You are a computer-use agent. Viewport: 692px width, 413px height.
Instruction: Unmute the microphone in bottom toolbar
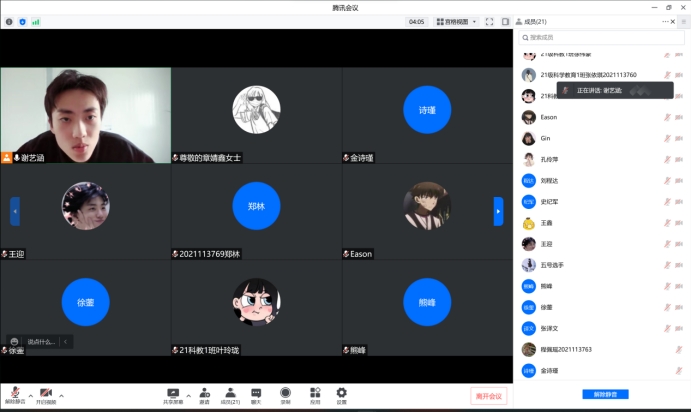[x=14, y=393]
